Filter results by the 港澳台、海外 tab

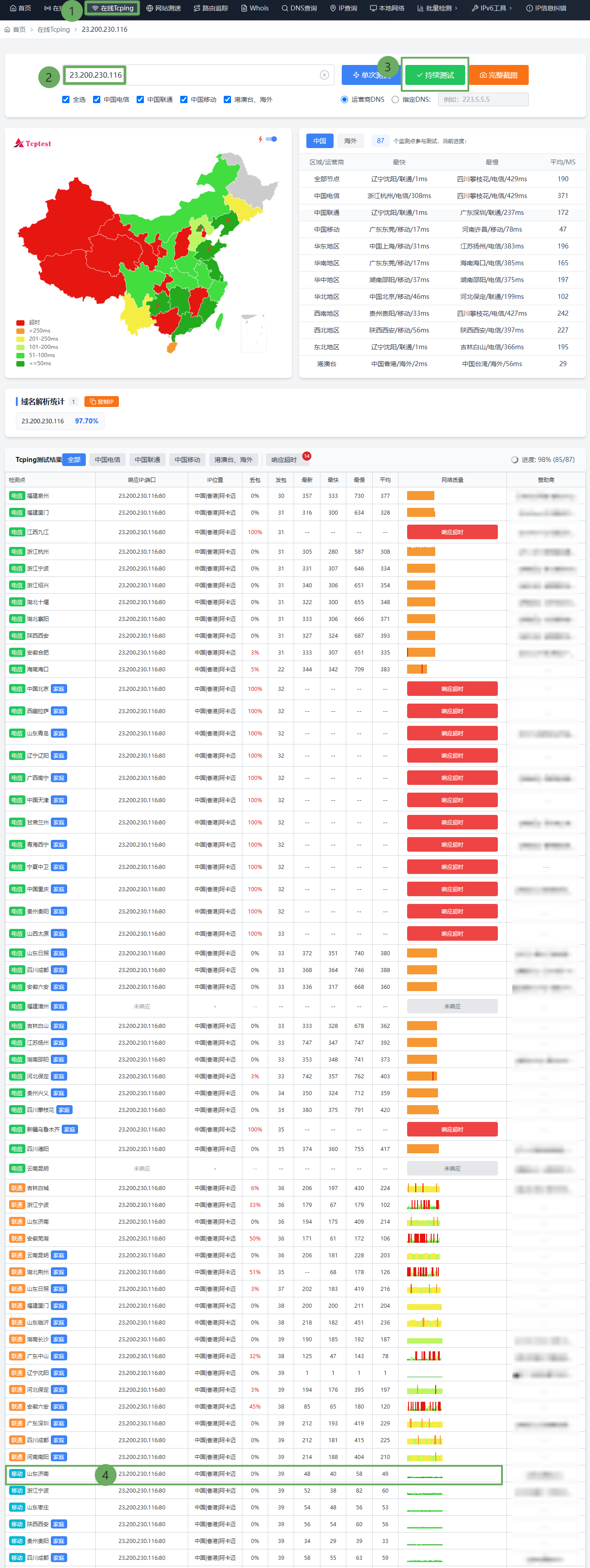click(x=234, y=460)
